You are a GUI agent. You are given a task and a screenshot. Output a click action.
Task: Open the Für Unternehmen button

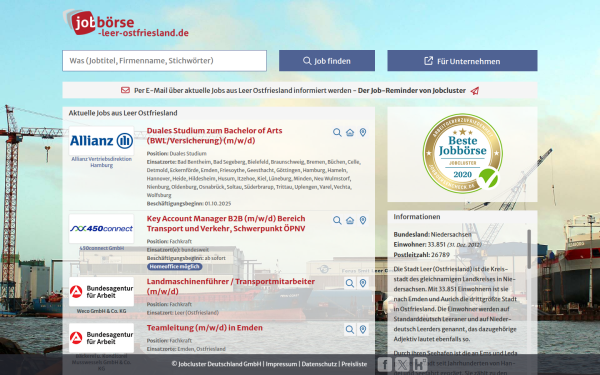point(462,60)
